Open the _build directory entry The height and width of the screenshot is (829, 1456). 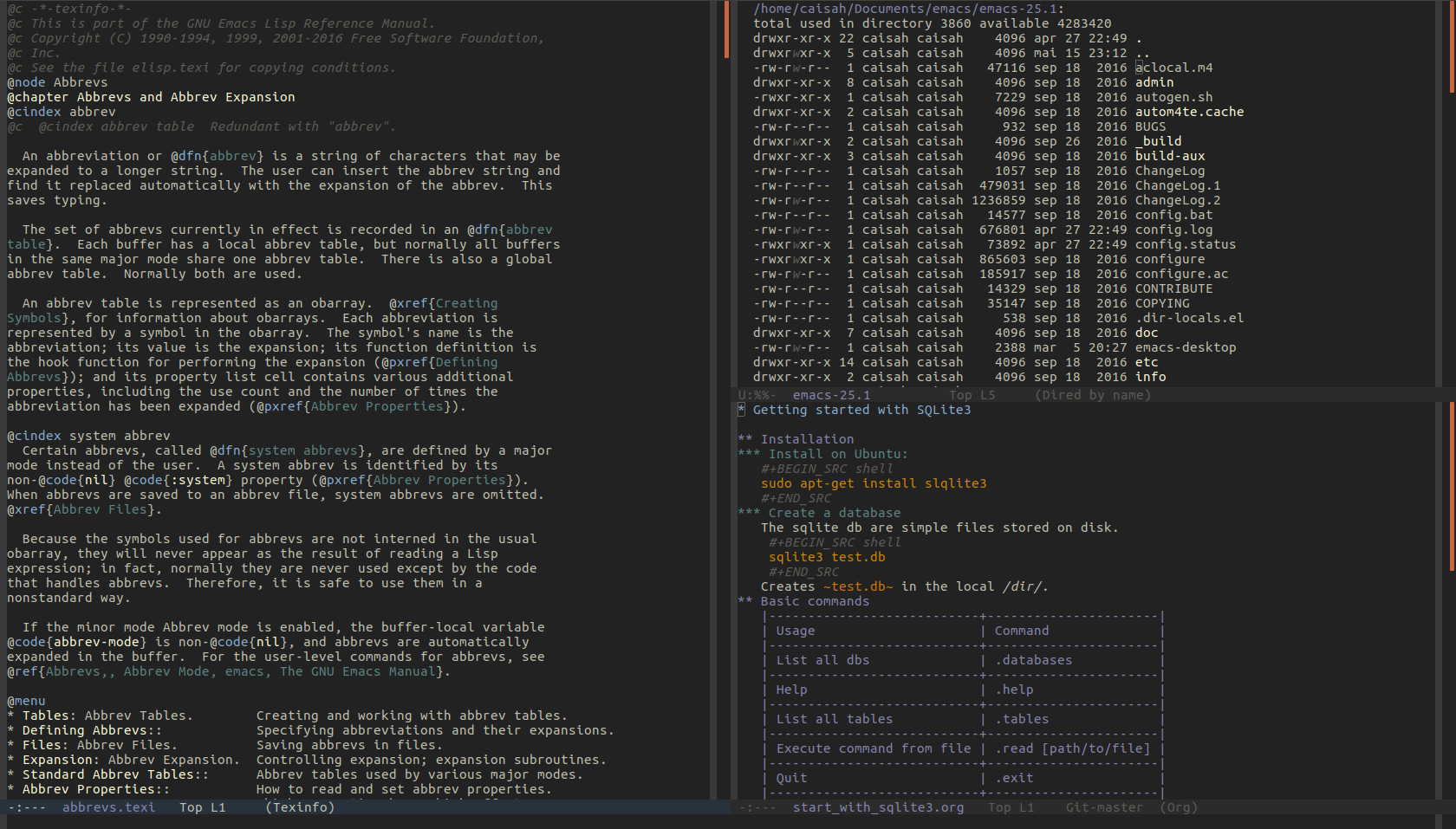tap(1159, 141)
